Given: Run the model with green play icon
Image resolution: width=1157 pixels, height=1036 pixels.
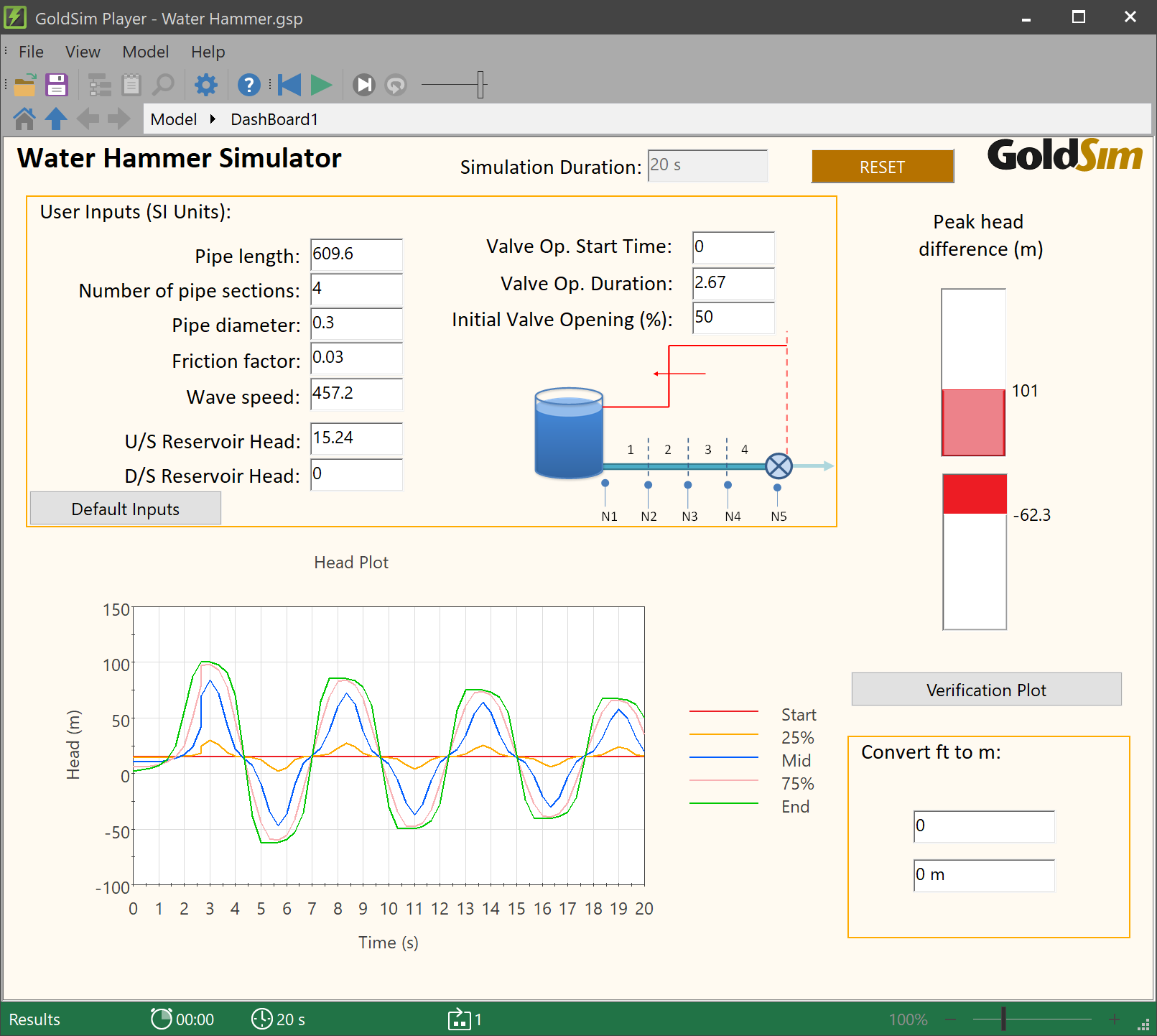Looking at the screenshot, I should [x=322, y=85].
